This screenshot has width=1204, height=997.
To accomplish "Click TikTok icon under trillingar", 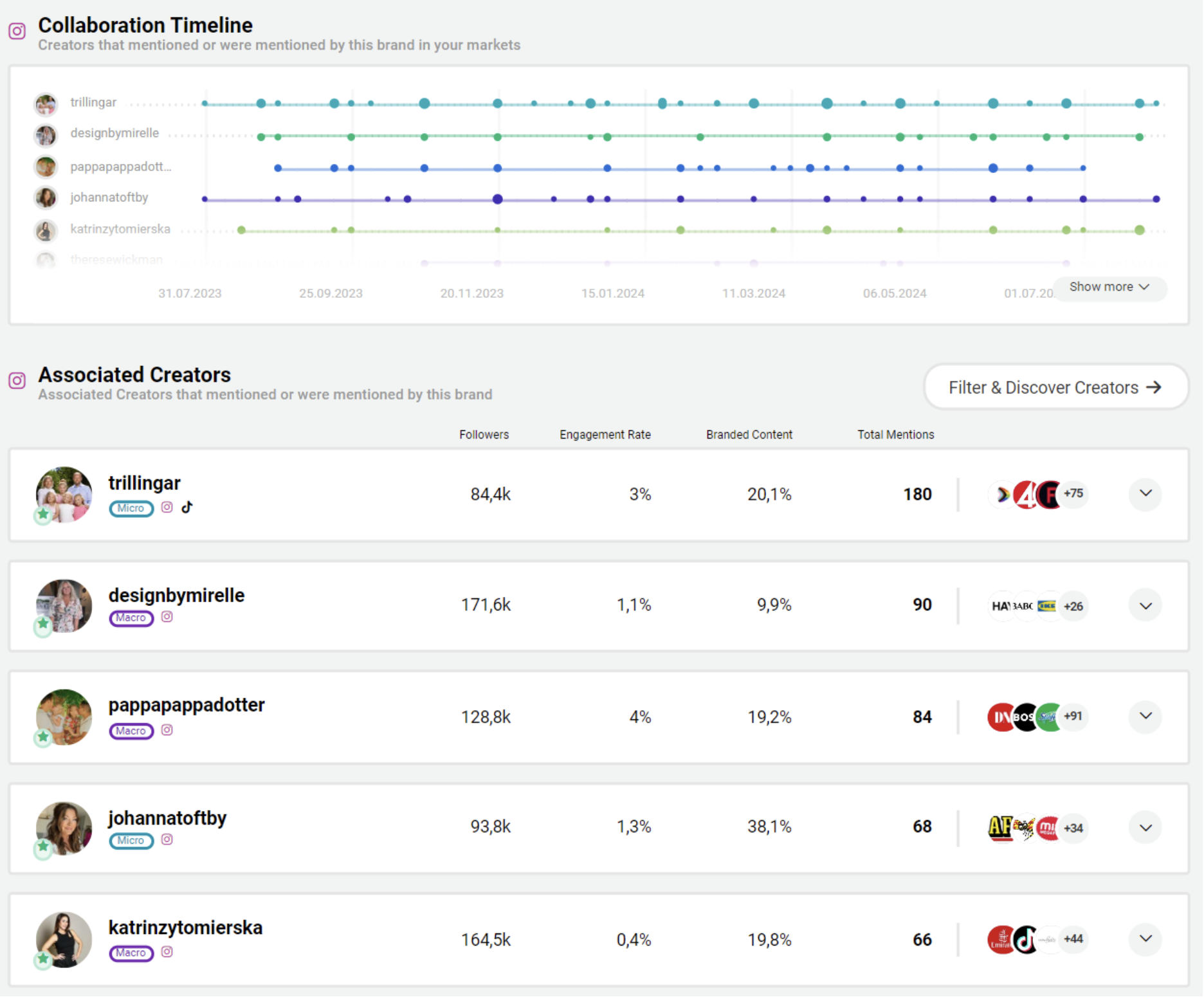I will point(187,507).
